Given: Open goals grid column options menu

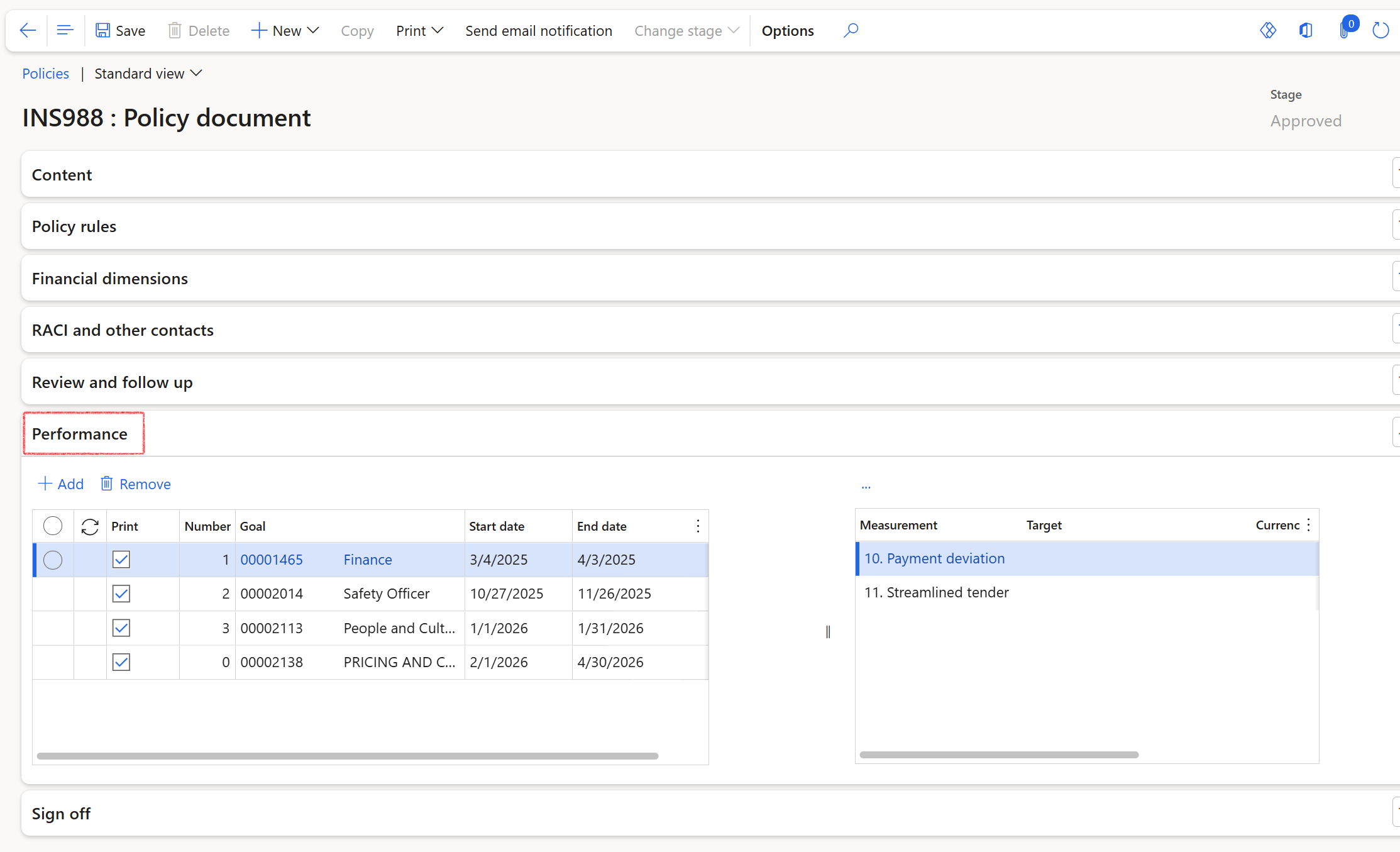Looking at the screenshot, I should 698,526.
